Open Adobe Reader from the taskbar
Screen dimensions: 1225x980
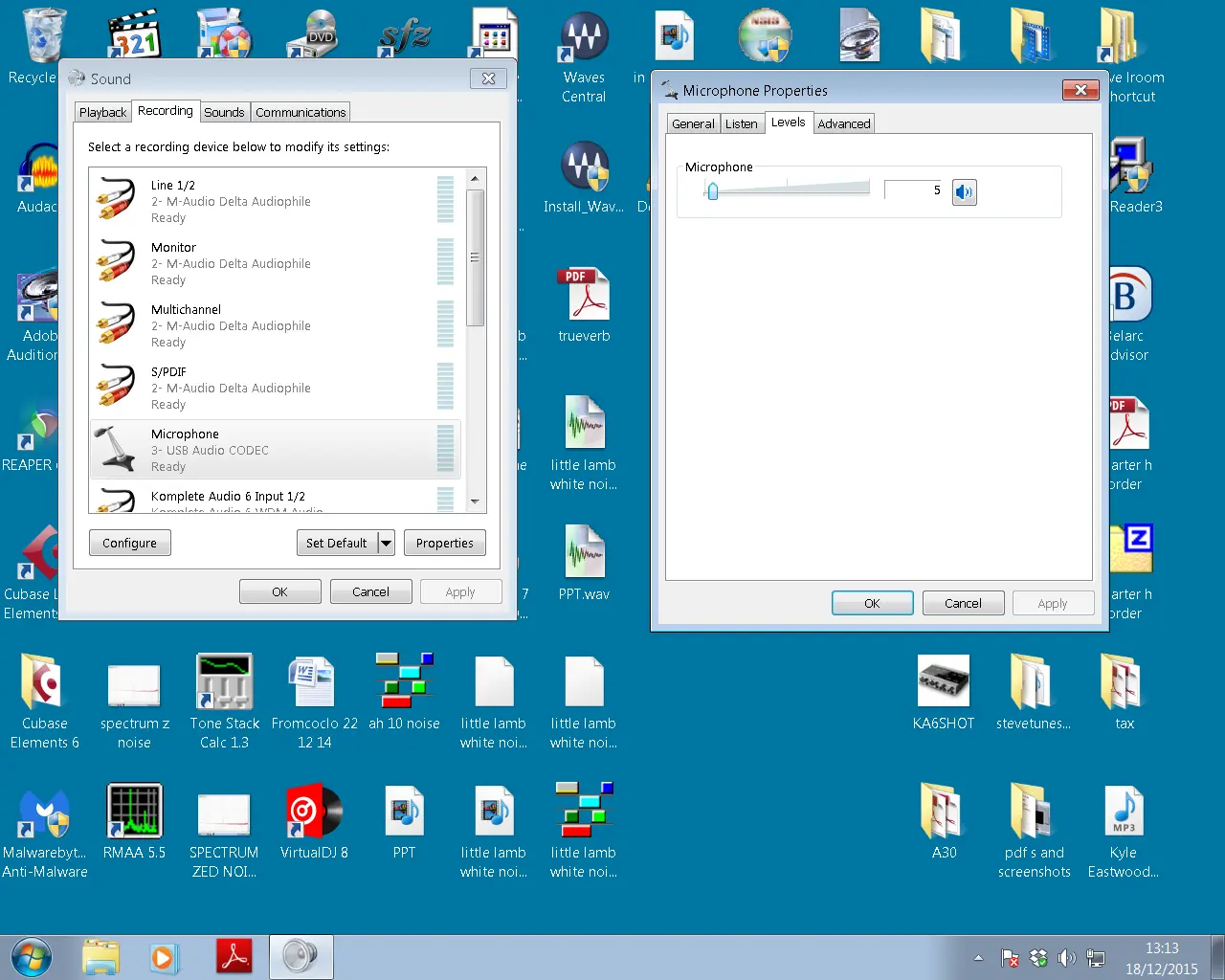[x=234, y=957]
